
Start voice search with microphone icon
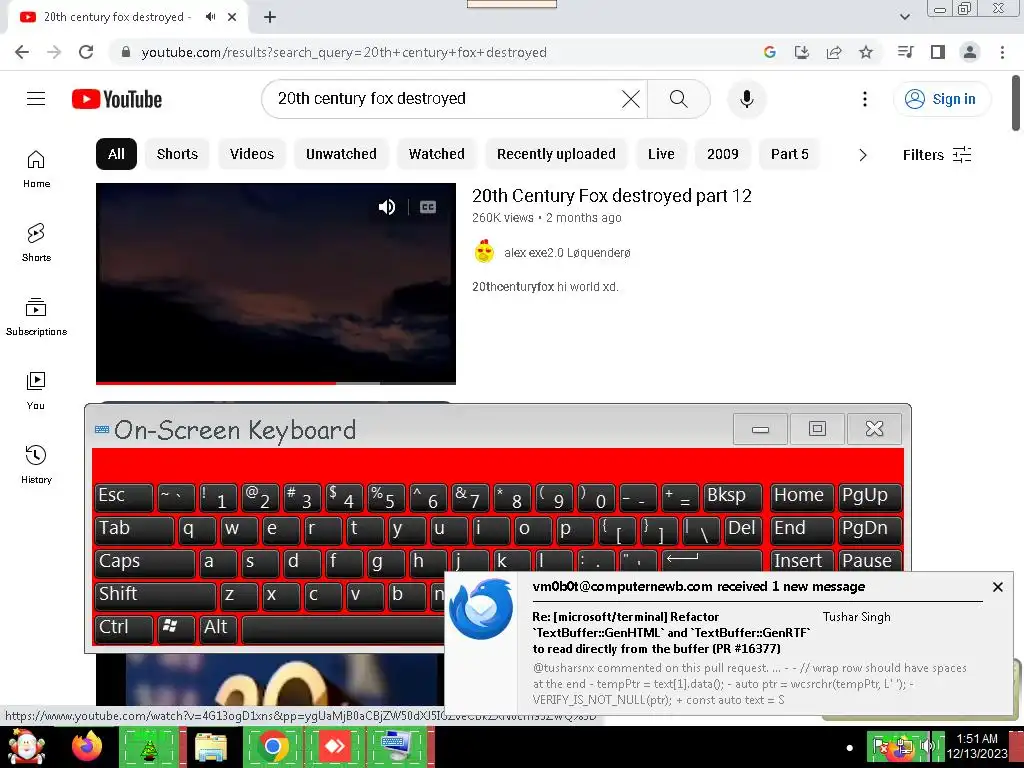pyautogui.click(x=746, y=99)
